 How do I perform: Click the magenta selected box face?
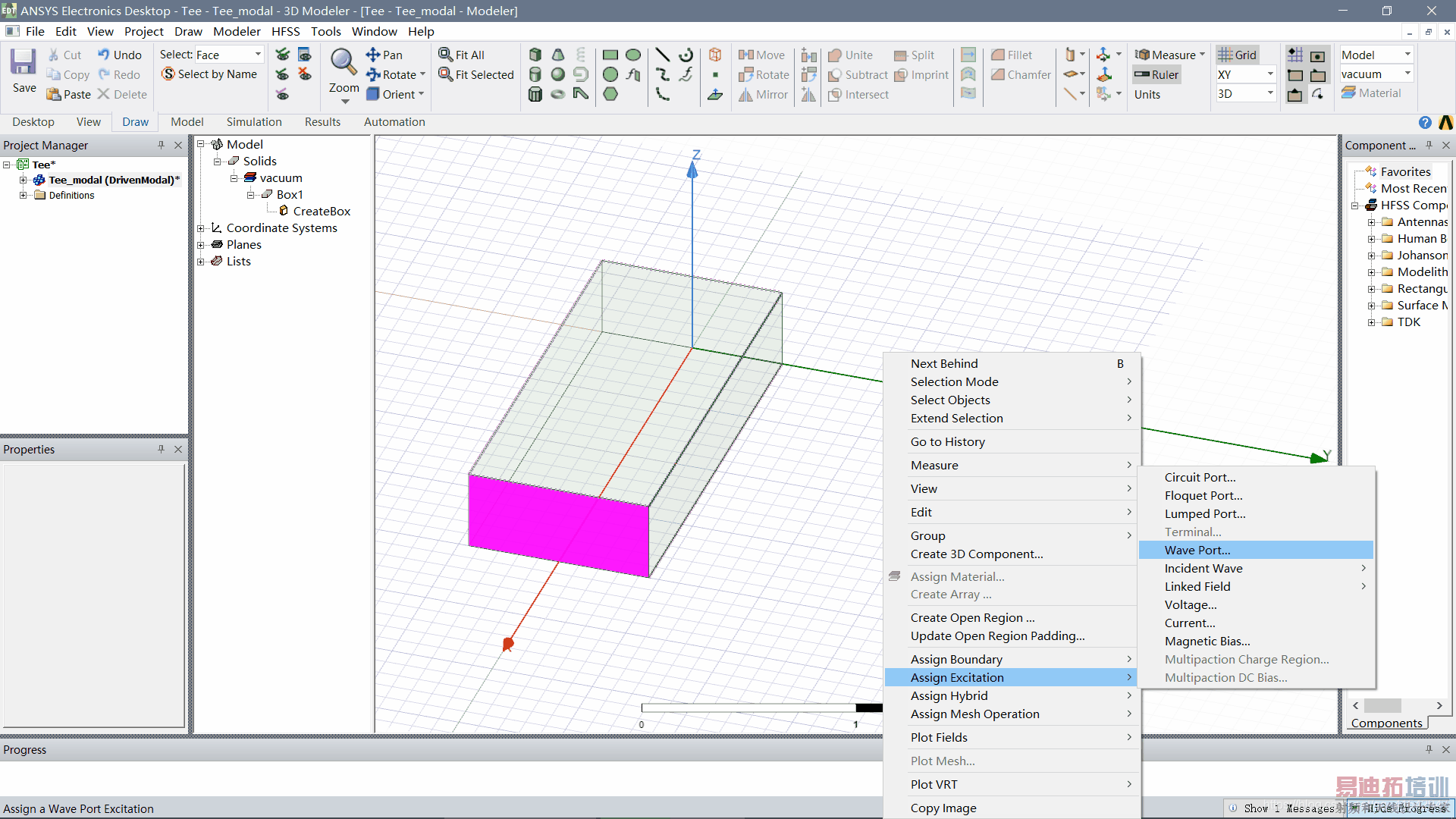click(558, 525)
